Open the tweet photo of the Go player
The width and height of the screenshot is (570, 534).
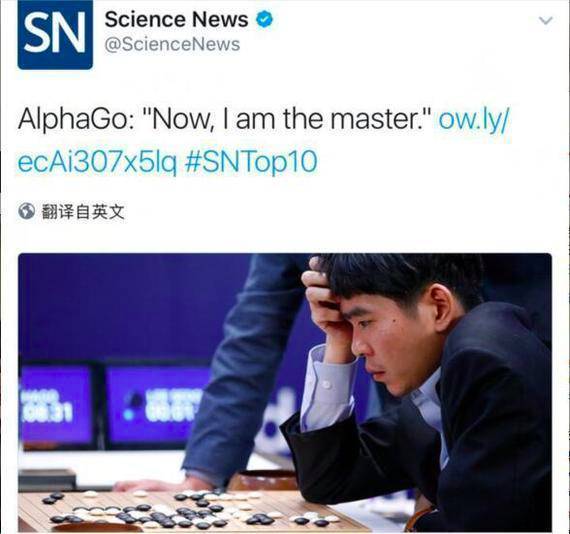point(285,393)
